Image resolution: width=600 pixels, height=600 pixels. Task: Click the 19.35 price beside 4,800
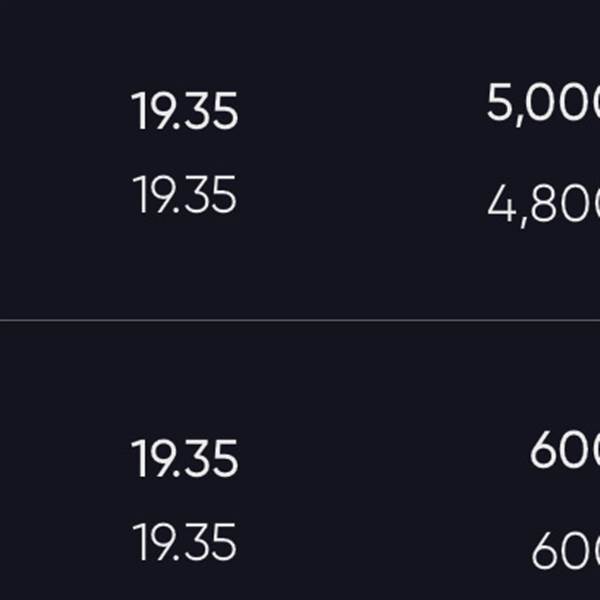tap(184, 195)
